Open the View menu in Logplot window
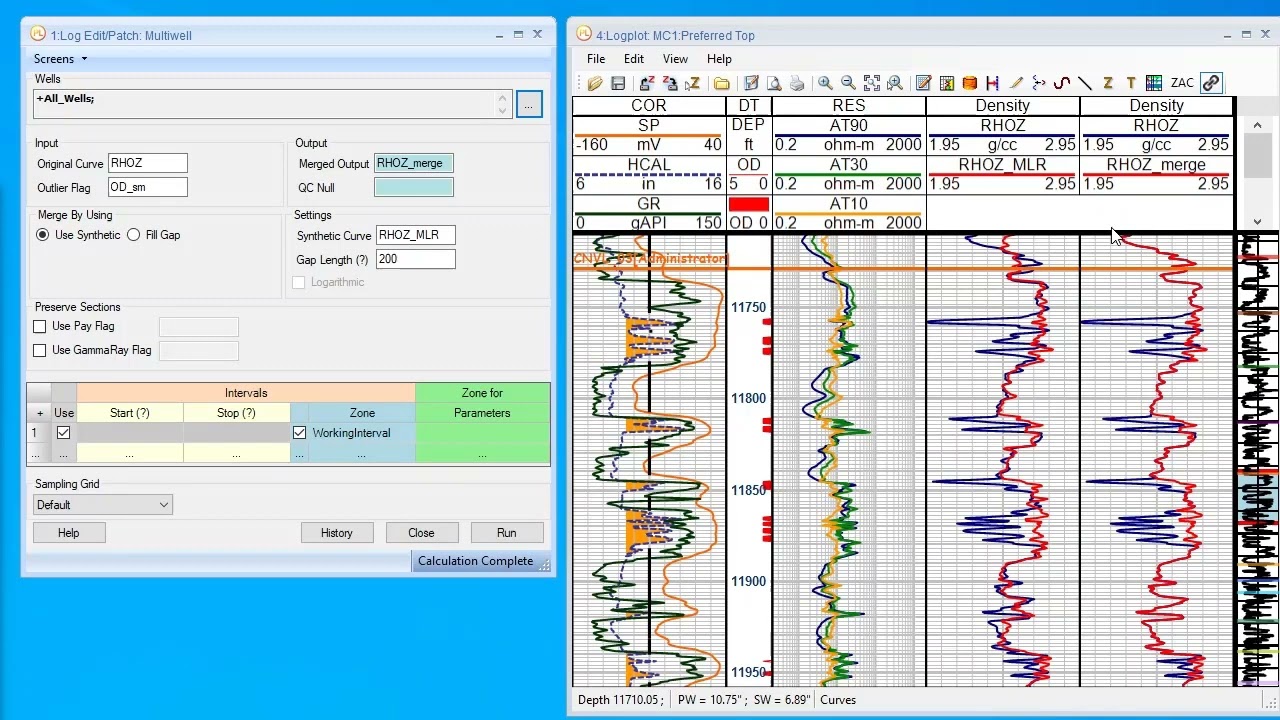Image resolution: width=1280 pixels, height=720 pixels. [x=675, y=59]
